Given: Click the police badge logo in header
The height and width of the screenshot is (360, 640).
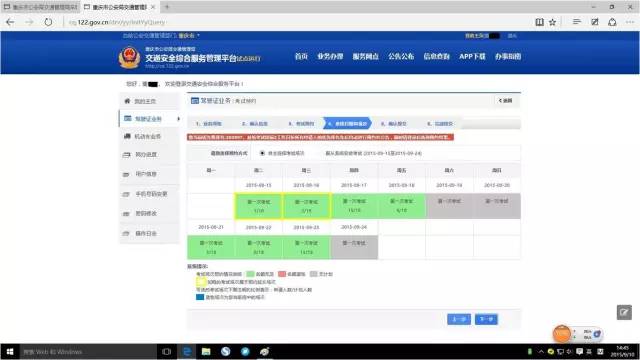Looking at the screenshot, I should pyautogui.click(x=129, y=57).
